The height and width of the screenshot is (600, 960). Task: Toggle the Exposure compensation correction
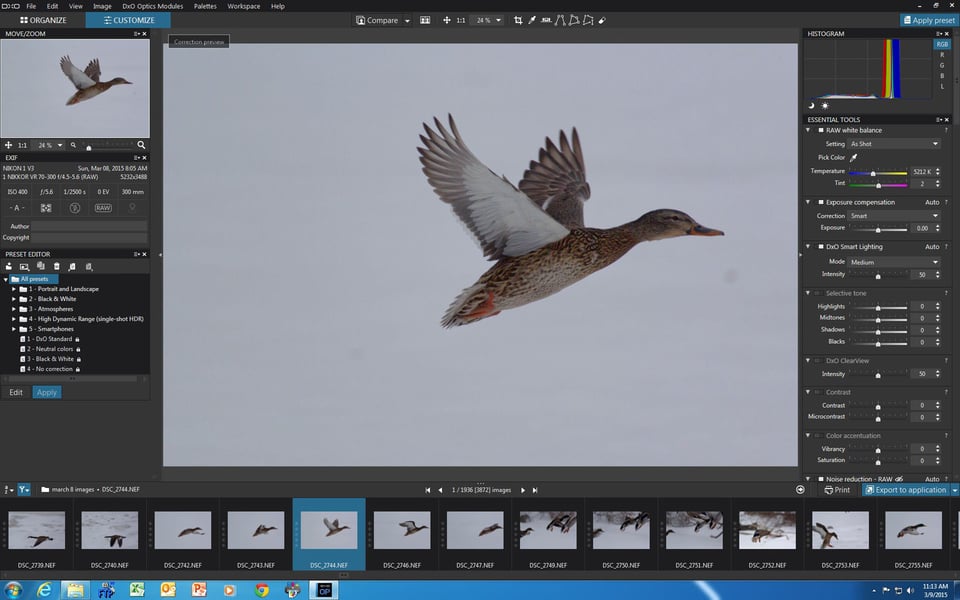click(x=821, y=202)
